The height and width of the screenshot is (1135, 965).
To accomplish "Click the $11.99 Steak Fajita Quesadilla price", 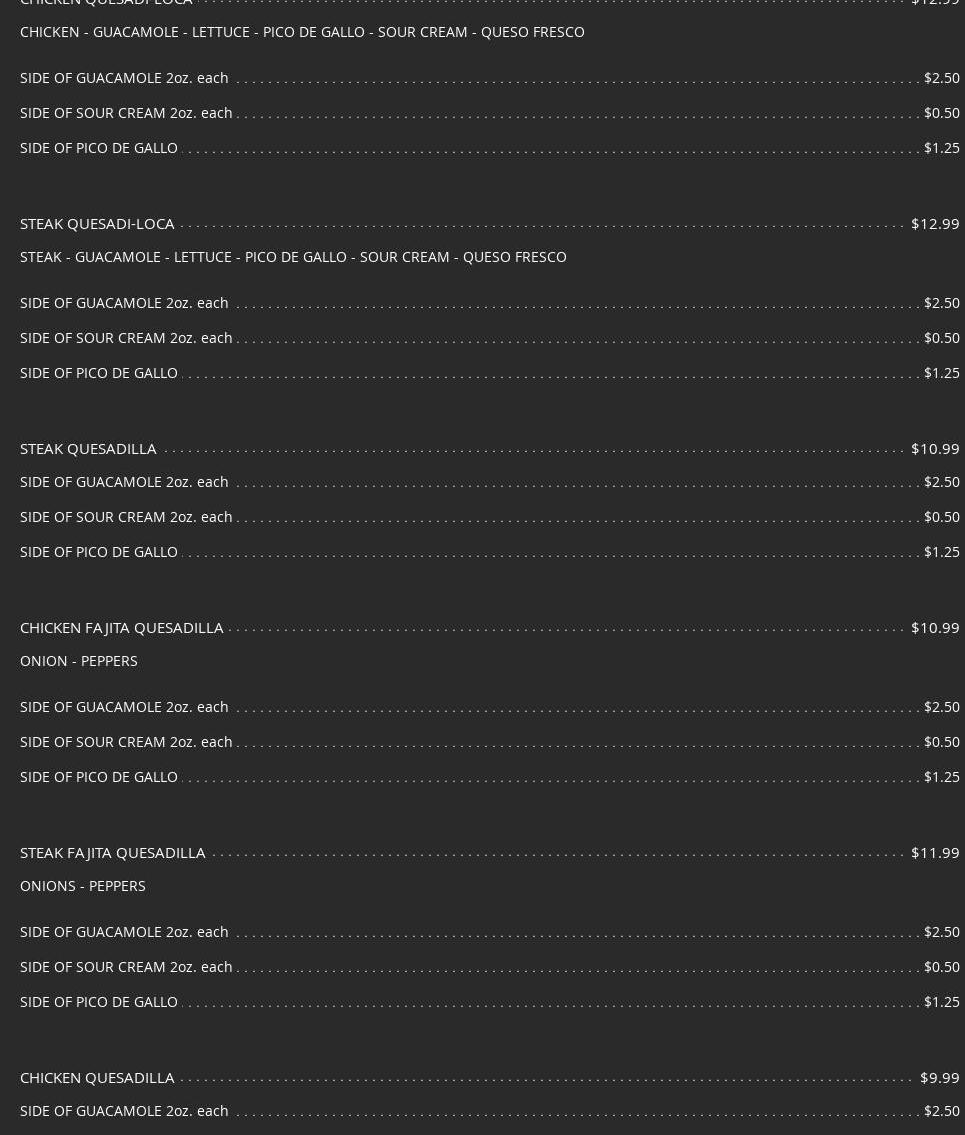I will pos(935,853).
